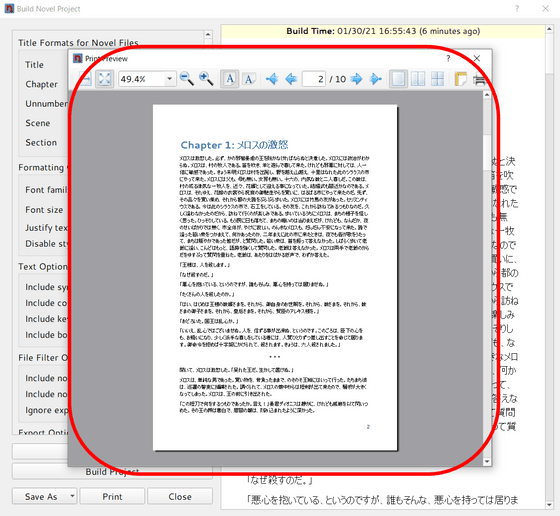Click the Close button in Build Novel Project
Image resolution: width=560 pixels, height=516 pixels.
pos(180,497)
